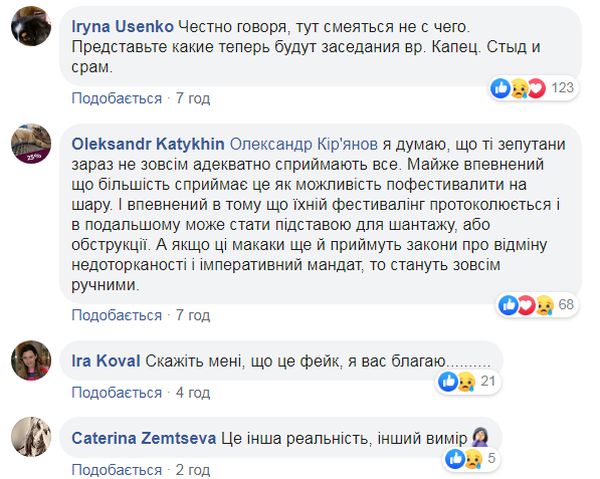Screen dimensions: 600x479
Task: Click the 4 год comment timestamp
Action: (x=193, y=392)
